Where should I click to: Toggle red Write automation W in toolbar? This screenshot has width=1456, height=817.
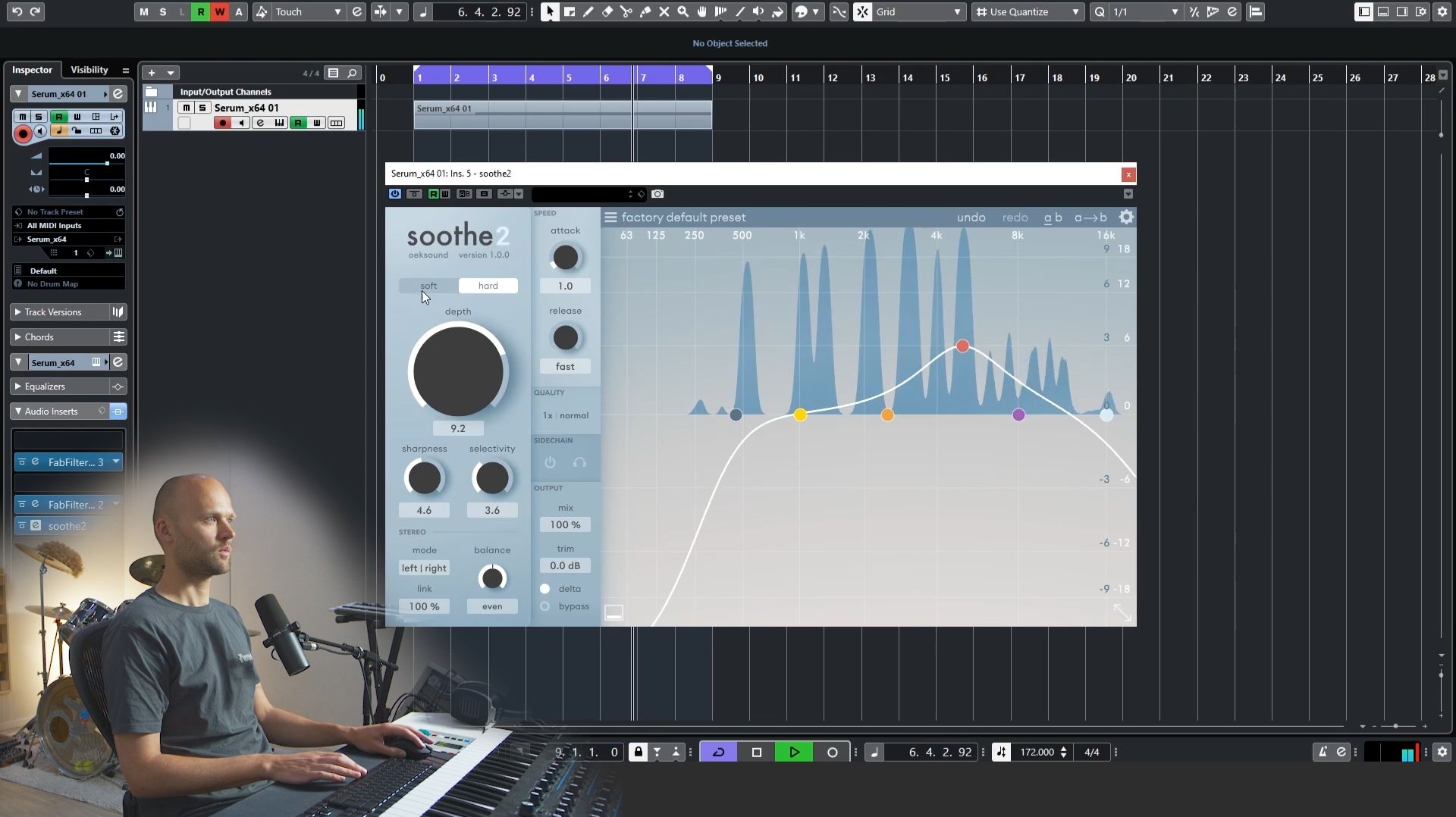click(219, 11)
